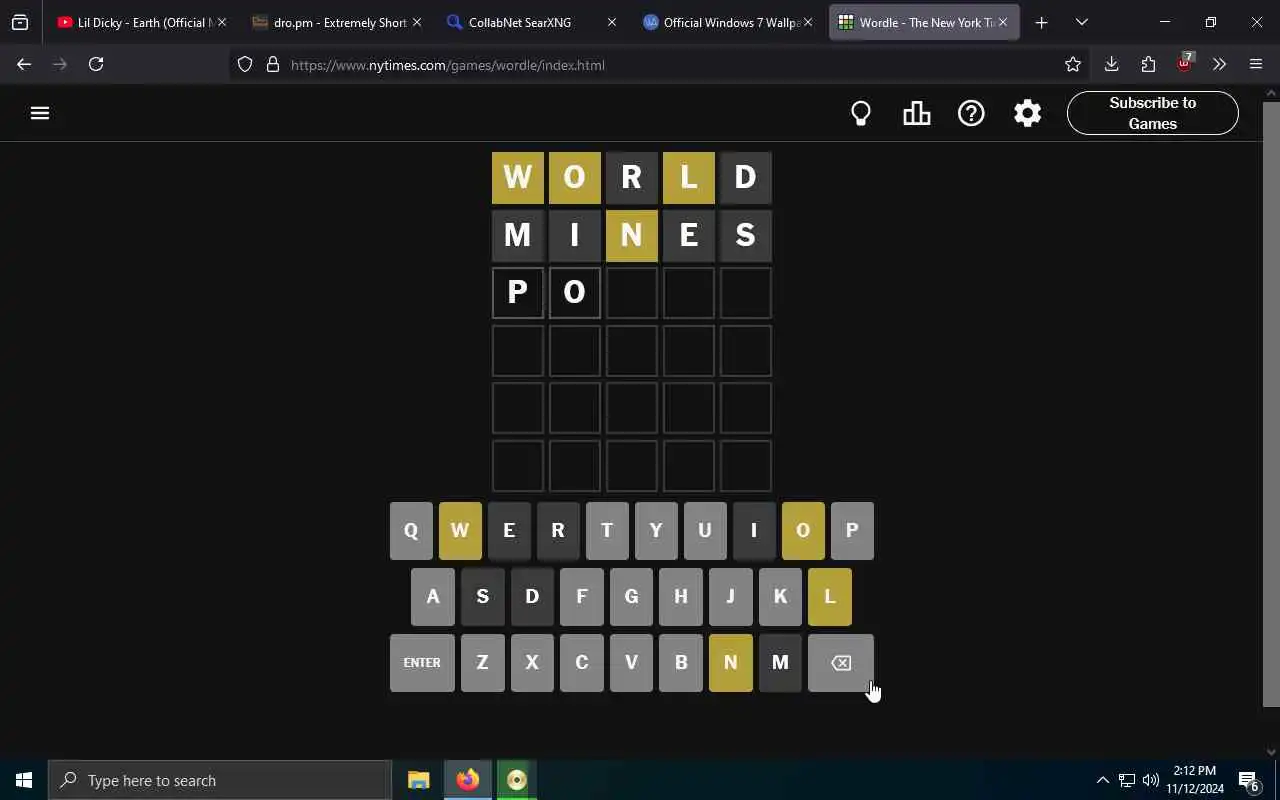Open Firefox View icon
Viewport: 1280px width, 800px height.
pyautogui.click(x=20, y=22)
